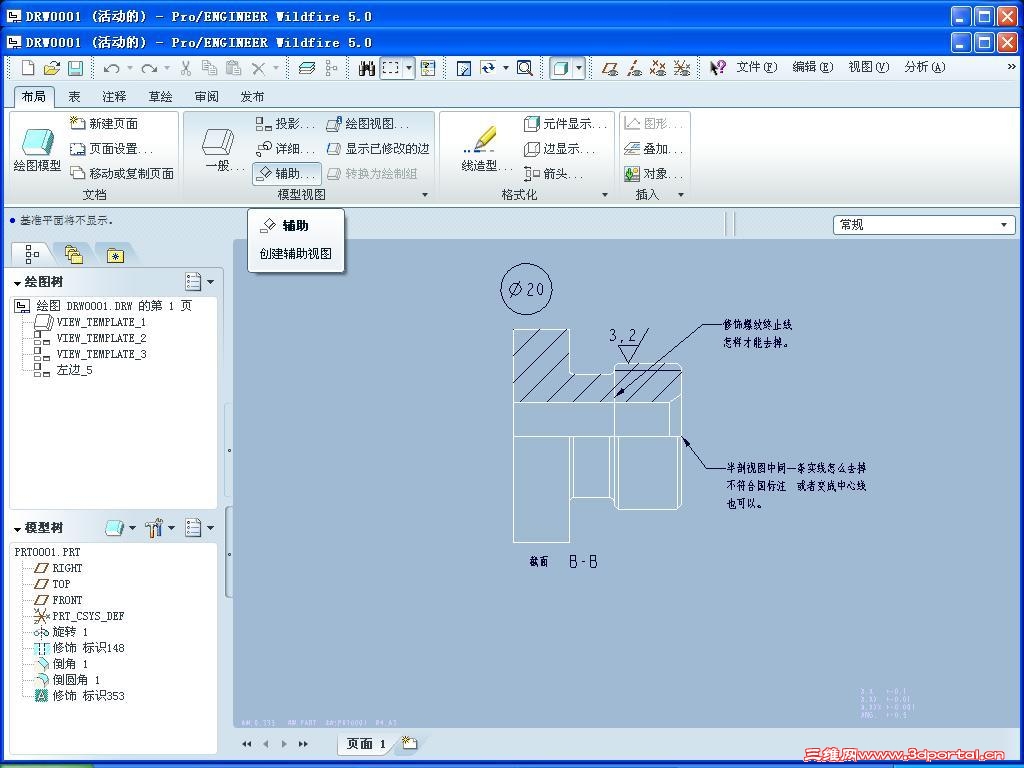The height and width of the screenshot is (768, 1024).
Task: Collapse the 绘图树 panel
Action: [17, 283]
